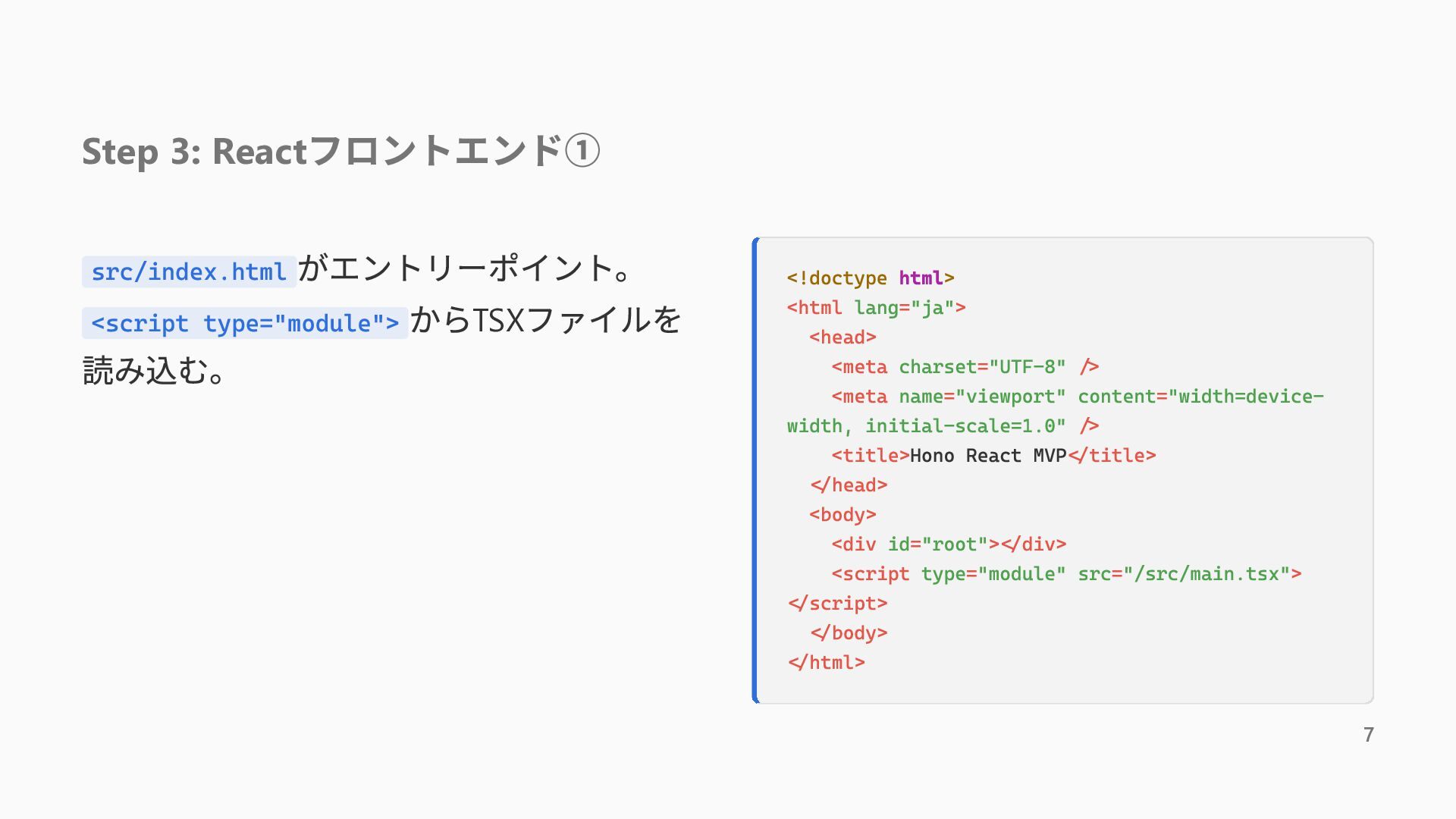Click the text 'からTSXファイルを'
The width and height of the screenshot is (1456, 819).
pyautogui.click(x=546, y=320)
